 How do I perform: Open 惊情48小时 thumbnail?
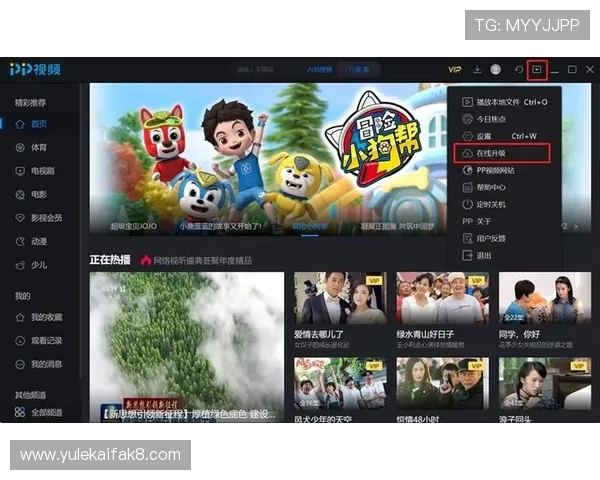(x=443, y=384)
